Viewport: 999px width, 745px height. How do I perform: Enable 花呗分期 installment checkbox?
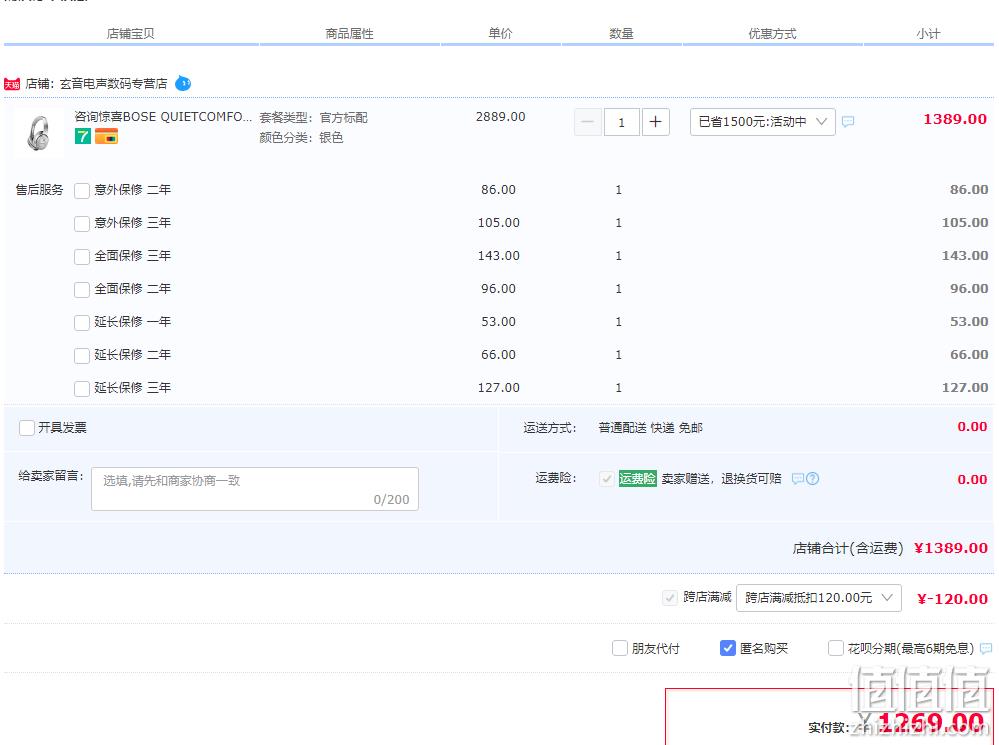click(835, 649)
